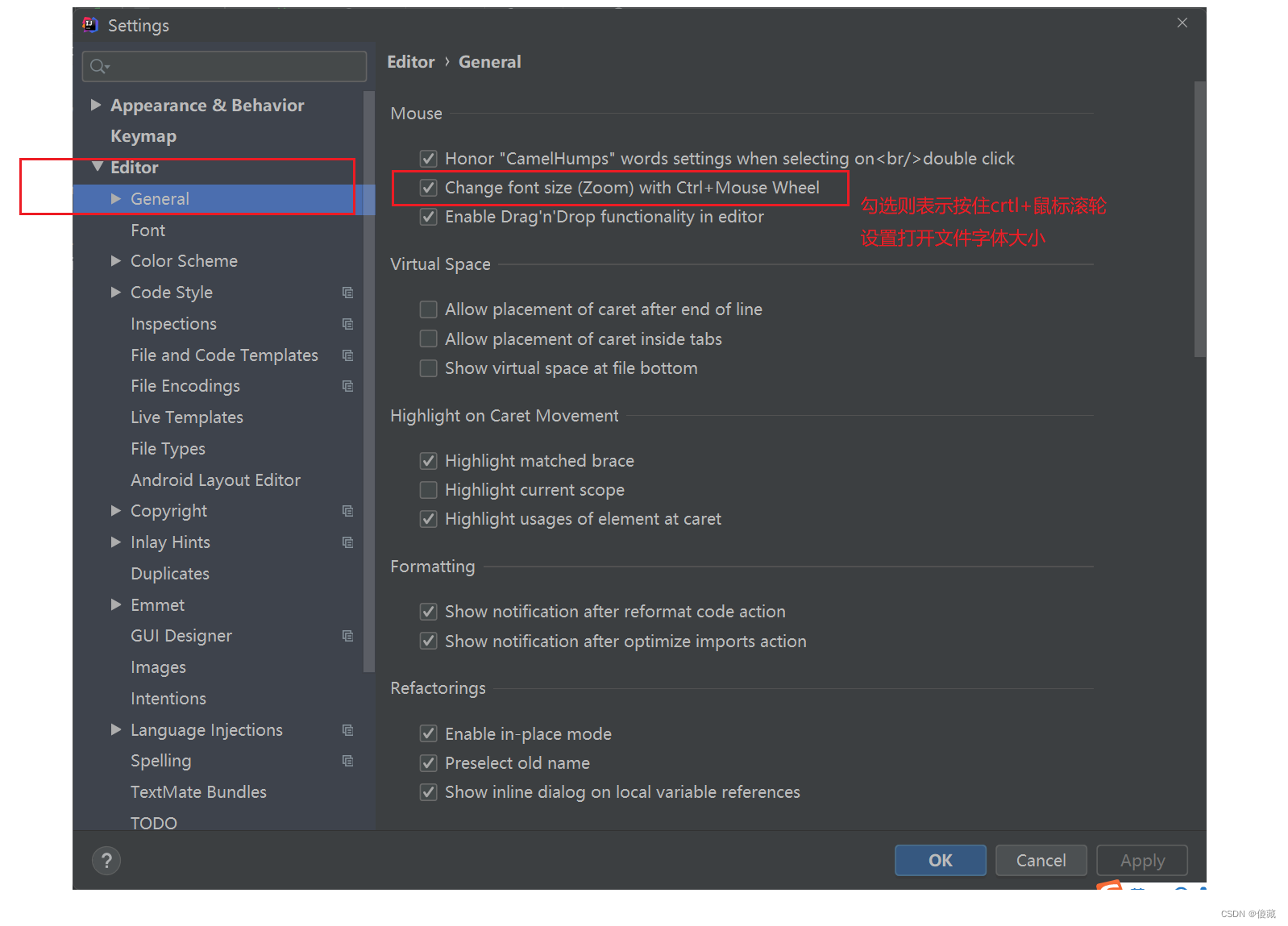Expand the General node arrow

(x=116, y=198)
